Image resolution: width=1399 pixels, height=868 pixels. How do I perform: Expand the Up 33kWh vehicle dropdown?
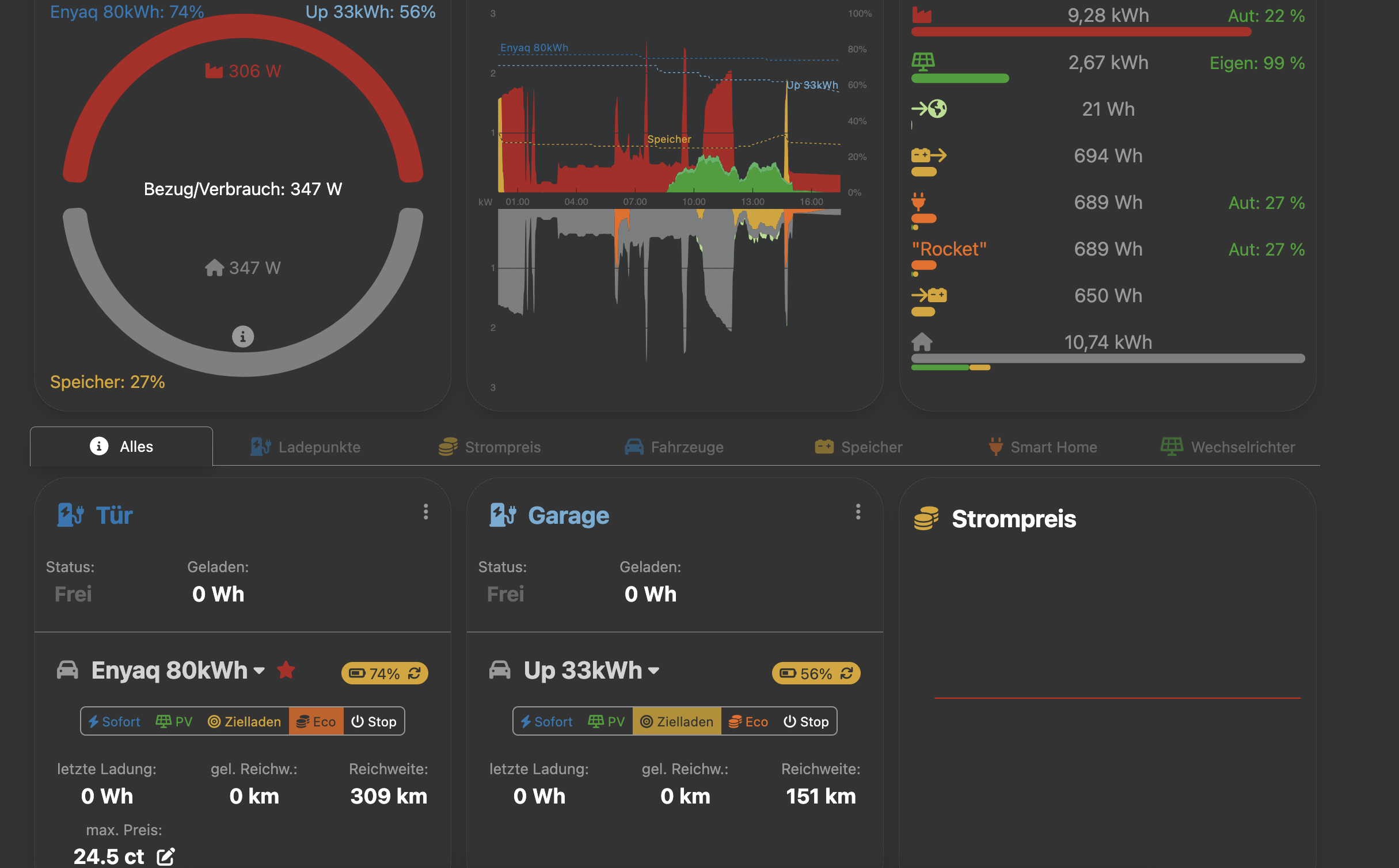(653, 671)
